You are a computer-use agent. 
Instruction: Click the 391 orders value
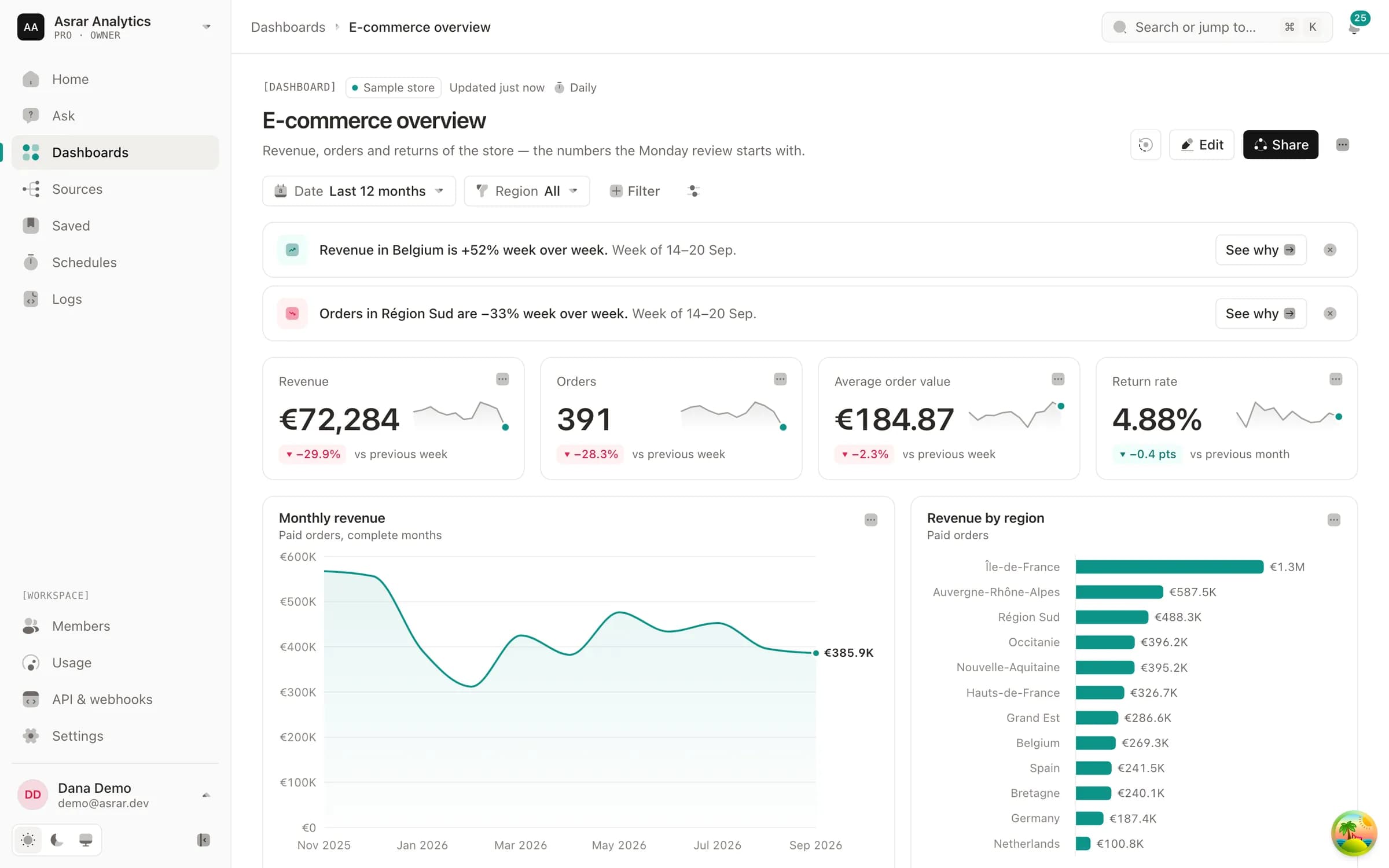click(x=583, y=419)
